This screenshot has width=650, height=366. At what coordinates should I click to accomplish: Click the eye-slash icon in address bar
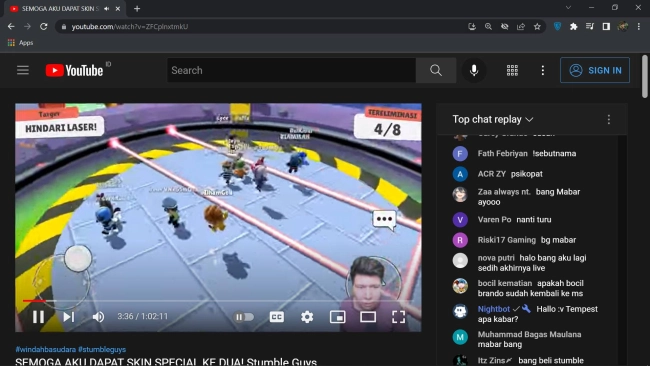pos(504,27)
